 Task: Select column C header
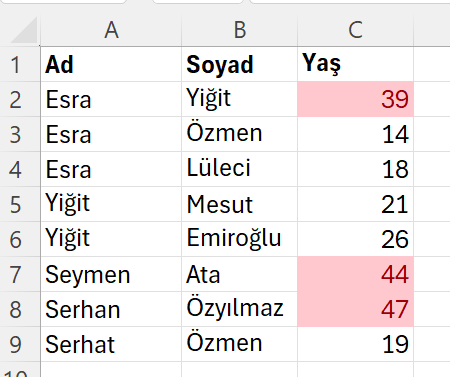click(x=355, y=30)
